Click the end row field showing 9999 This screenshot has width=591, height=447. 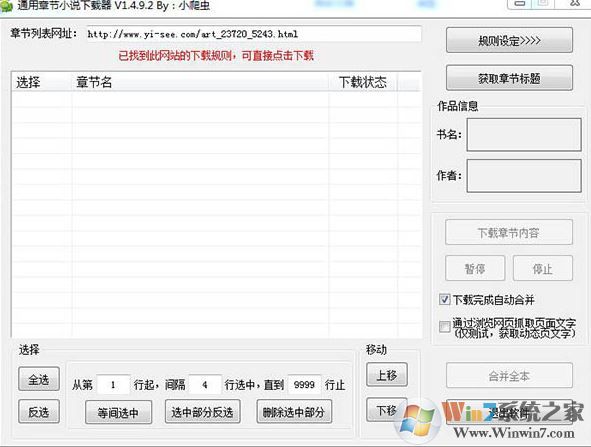(304, 385)
